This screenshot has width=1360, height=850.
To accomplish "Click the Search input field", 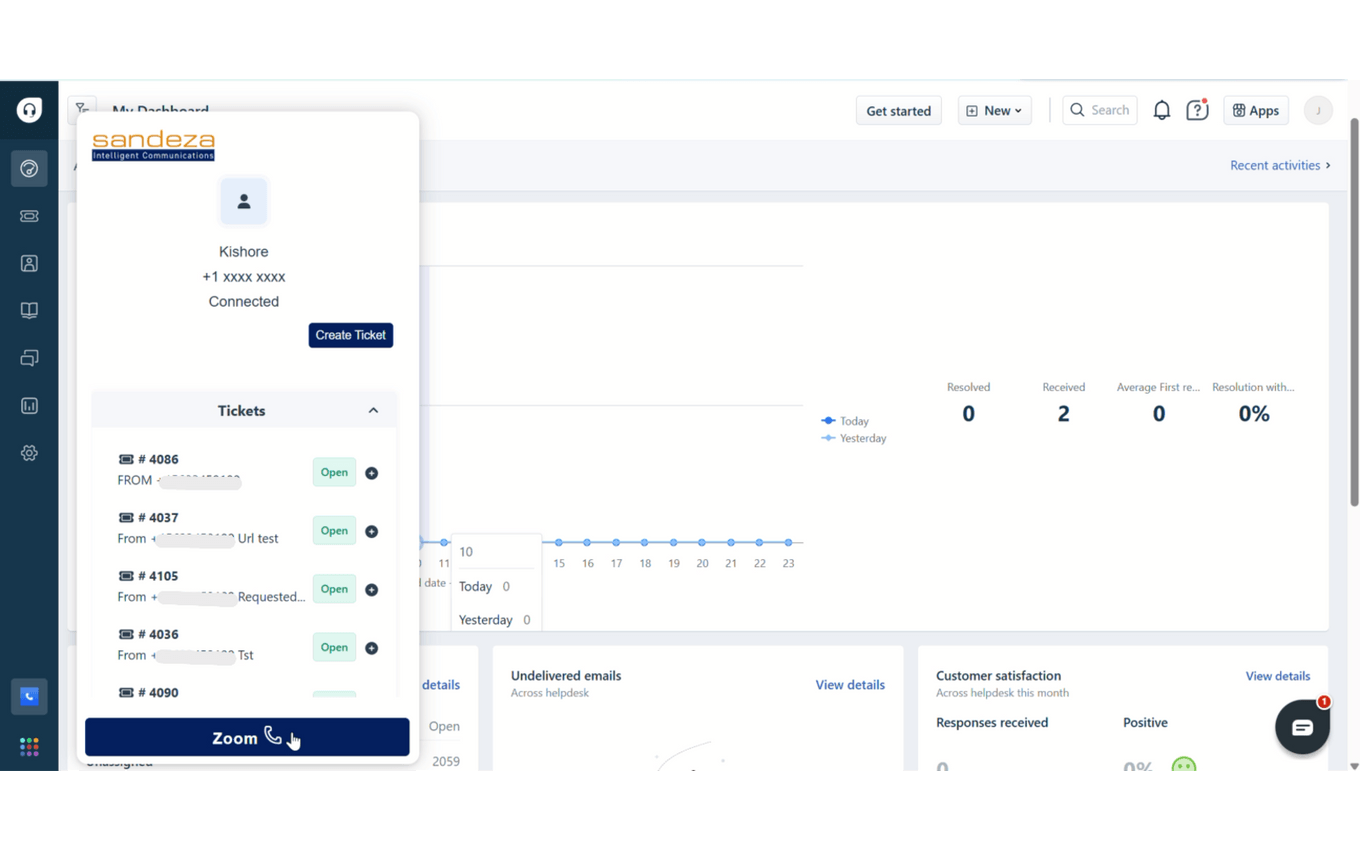I will tap(1100, 110).
